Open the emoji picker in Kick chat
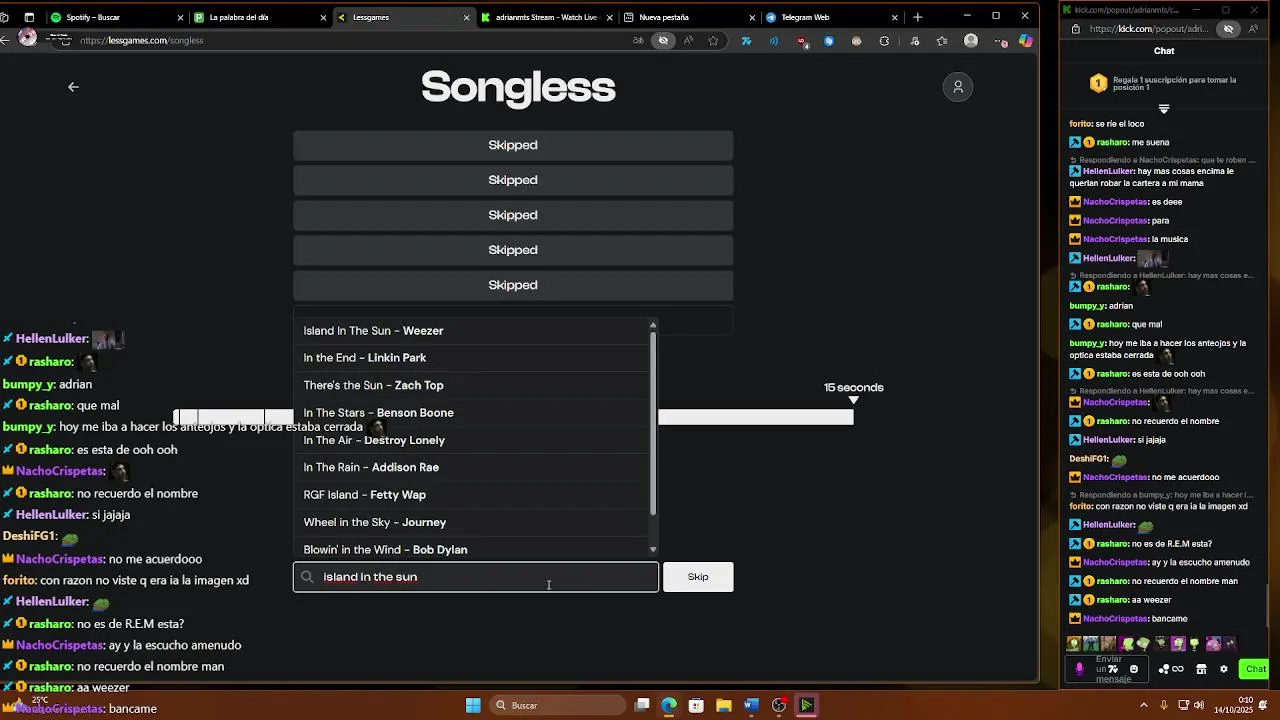The height and width of the screenshot is (720, 1280). click(1133, 669)
